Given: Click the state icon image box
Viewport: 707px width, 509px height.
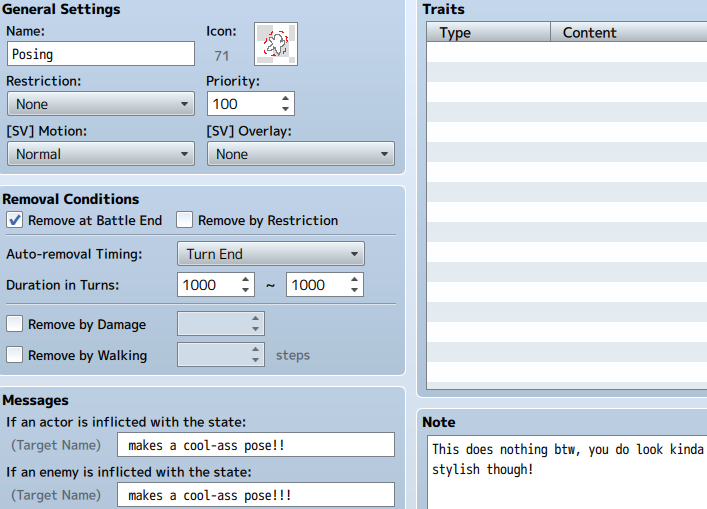Looking at the screenshot, I should (275, 43).
